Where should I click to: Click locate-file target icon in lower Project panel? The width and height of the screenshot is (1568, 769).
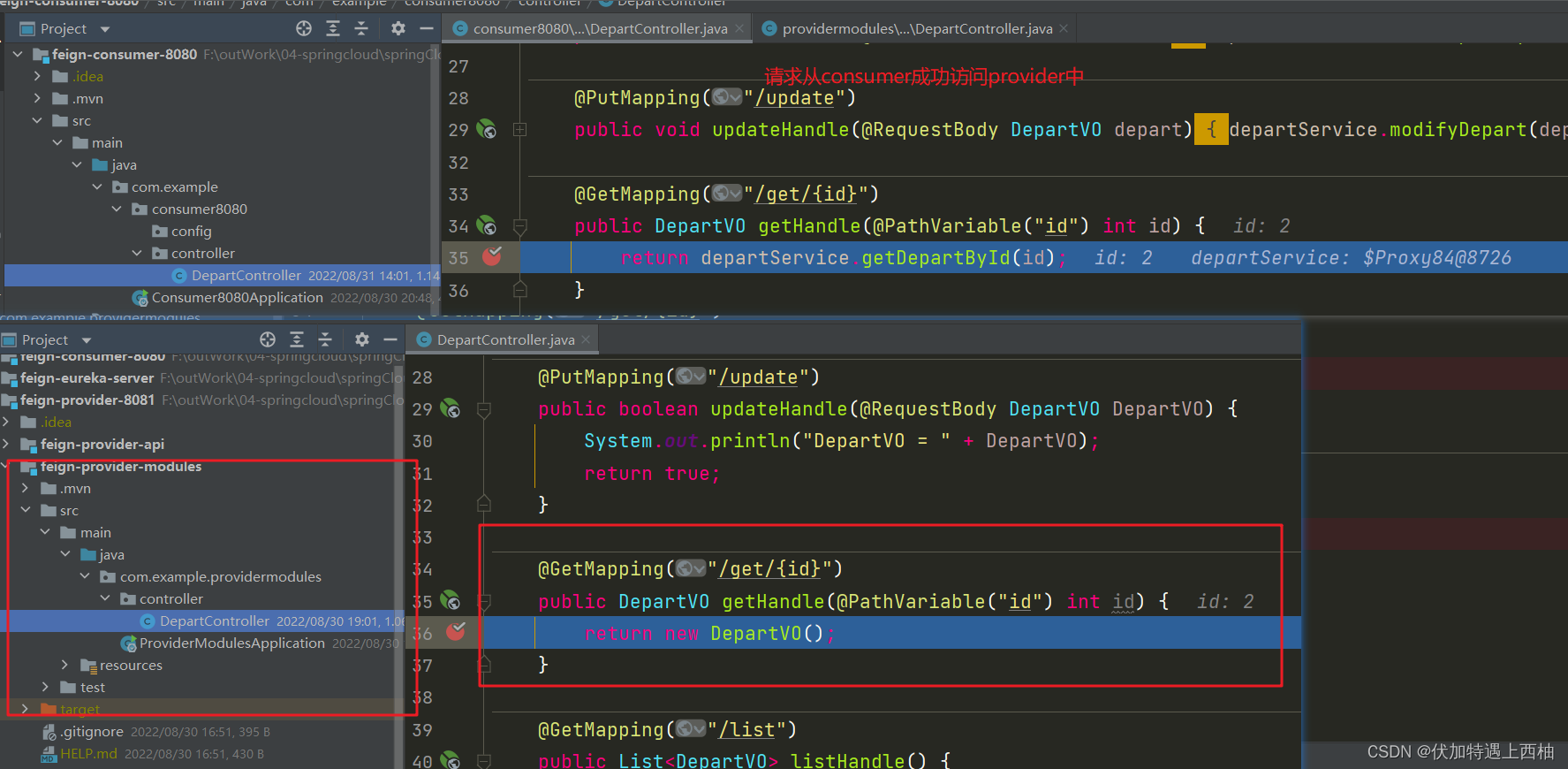pos(268,339)
